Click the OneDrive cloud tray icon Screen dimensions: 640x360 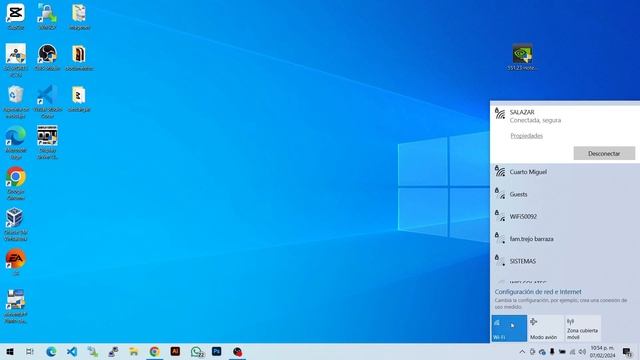pos(542,352)
